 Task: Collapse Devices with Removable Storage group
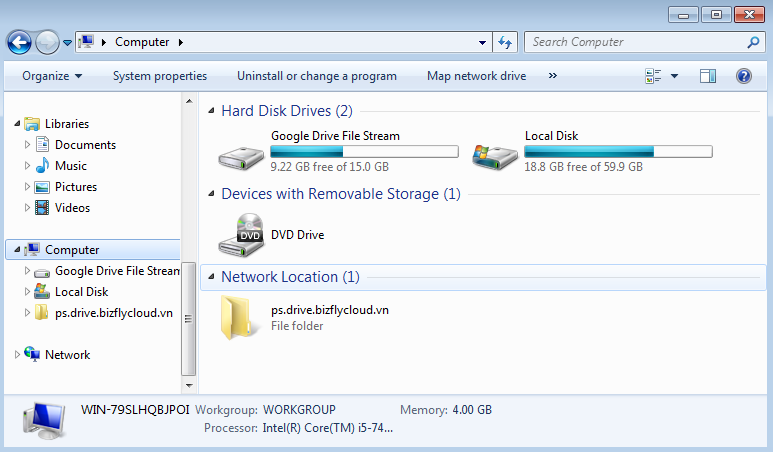[211, 193]
